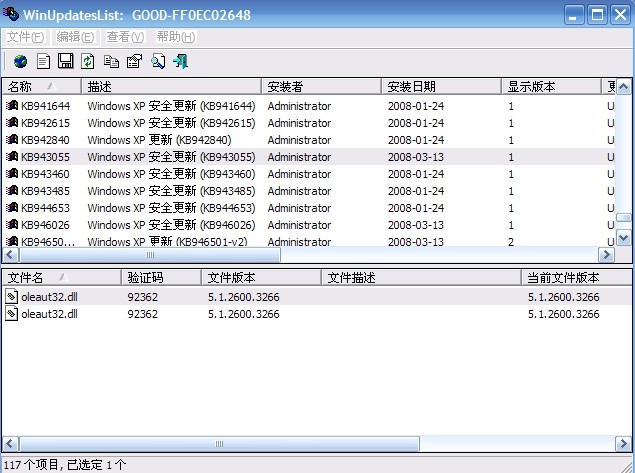Viewport: 635px width, 473px height.
Task: Click the file list horizontal scrollbar thumb
Action: (219, 444)
